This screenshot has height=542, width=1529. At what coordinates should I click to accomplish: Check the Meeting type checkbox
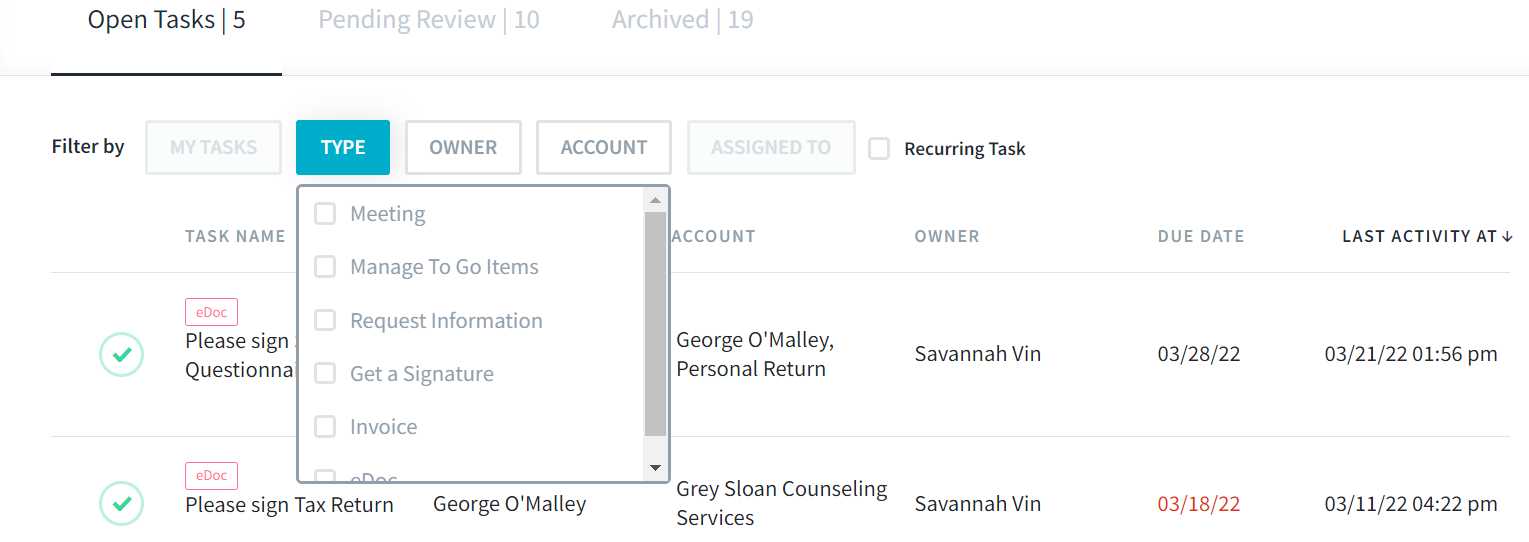[325, 214]
